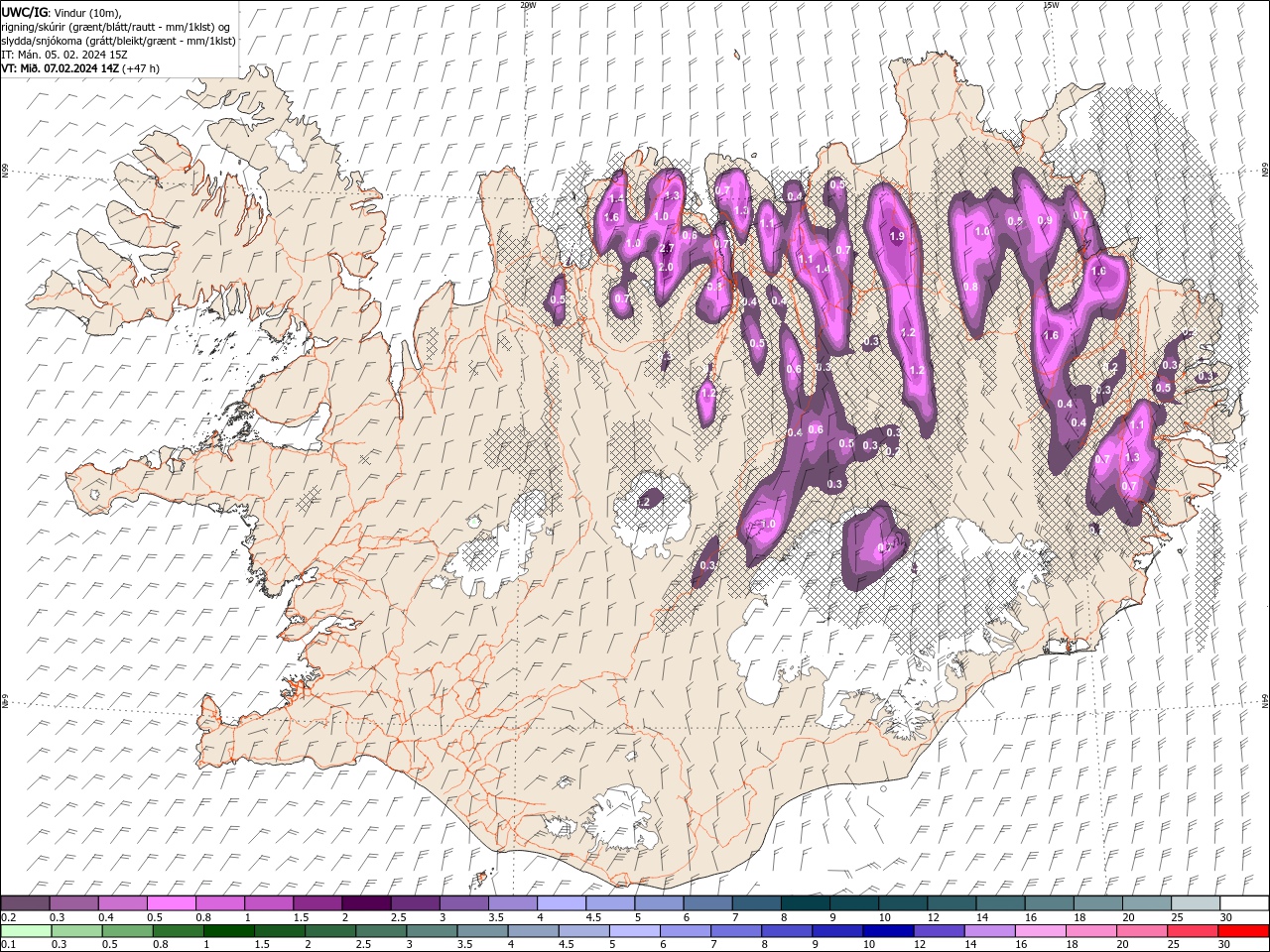Click the 25 label under upper legend row
Image resolution: width=1270 pixels, height=952 pixels.
point(1176,917)
